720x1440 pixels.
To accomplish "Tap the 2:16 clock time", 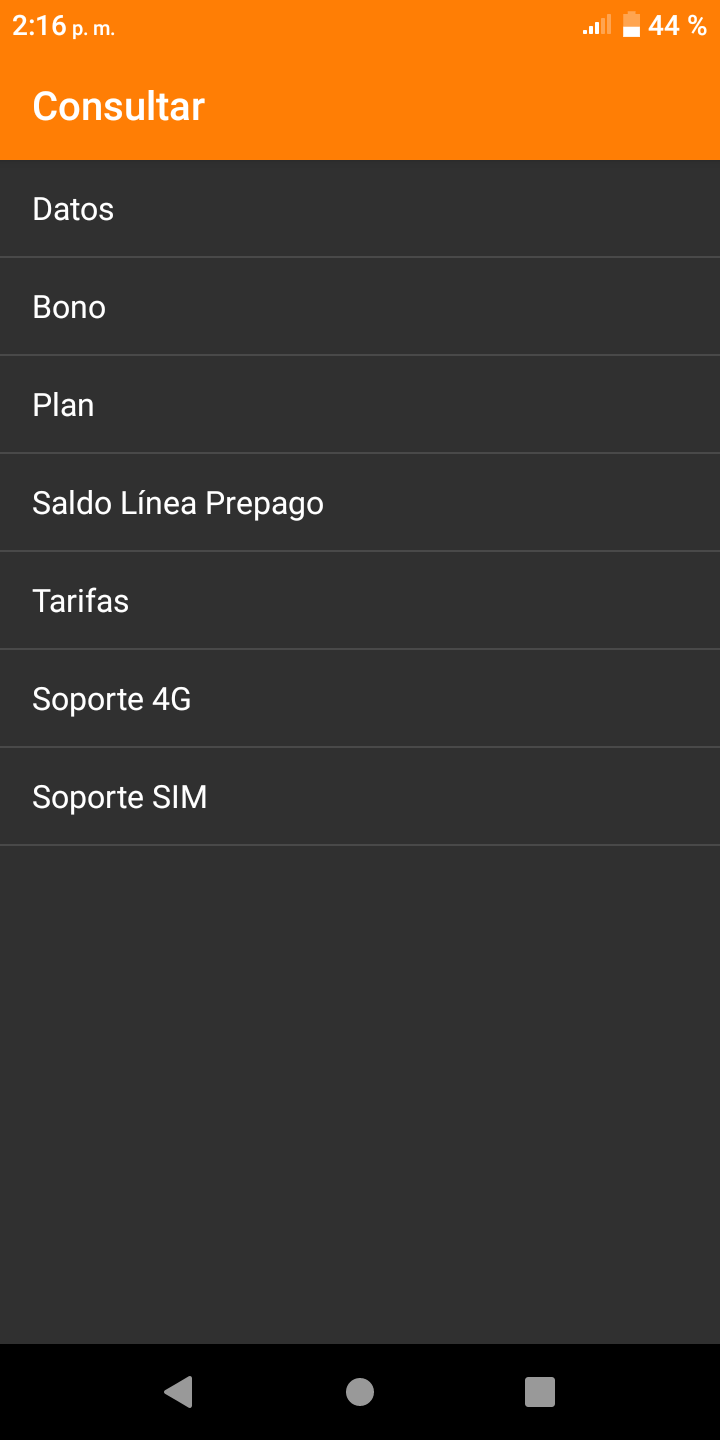I will tap(39, 26).
